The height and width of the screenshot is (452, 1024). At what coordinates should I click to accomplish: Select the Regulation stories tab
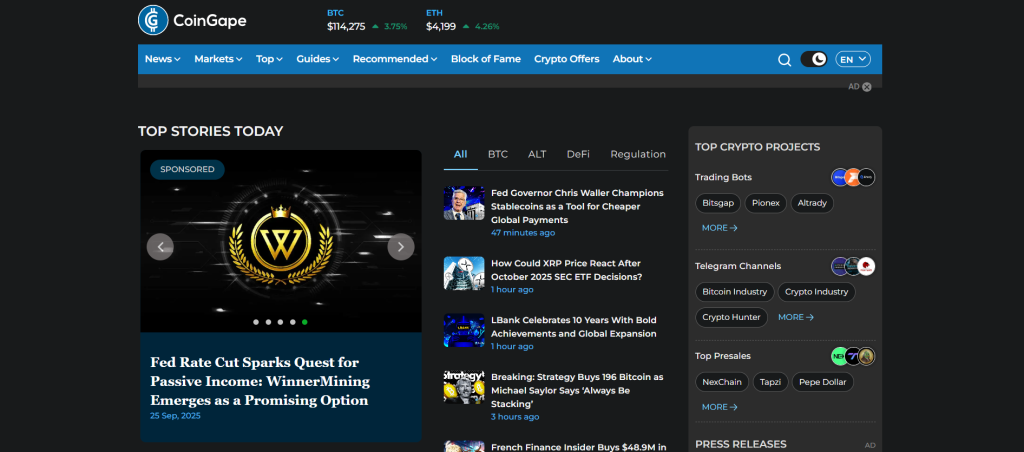pyautogui.click(x=638, y=155)
